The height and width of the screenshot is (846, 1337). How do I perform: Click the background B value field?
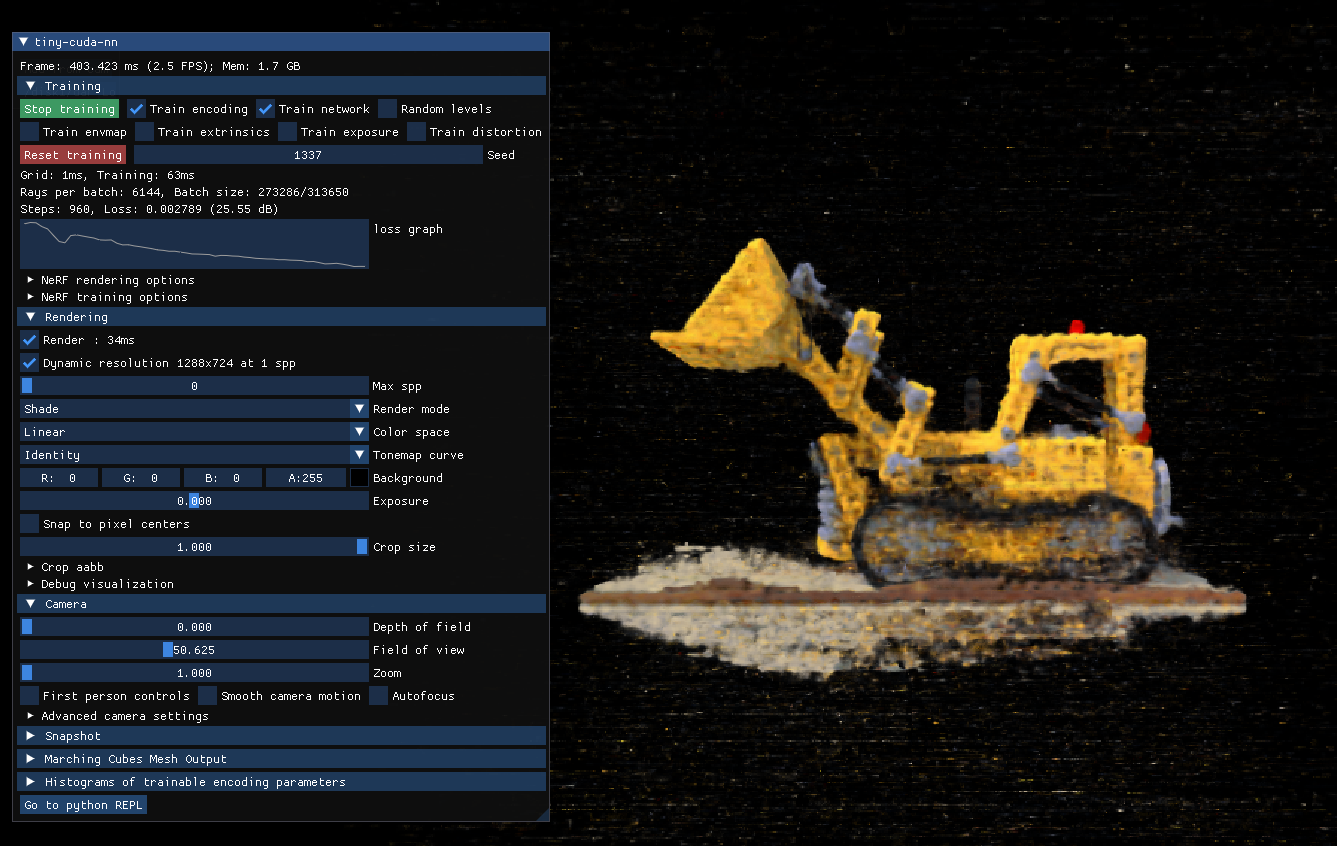[223, 478]
